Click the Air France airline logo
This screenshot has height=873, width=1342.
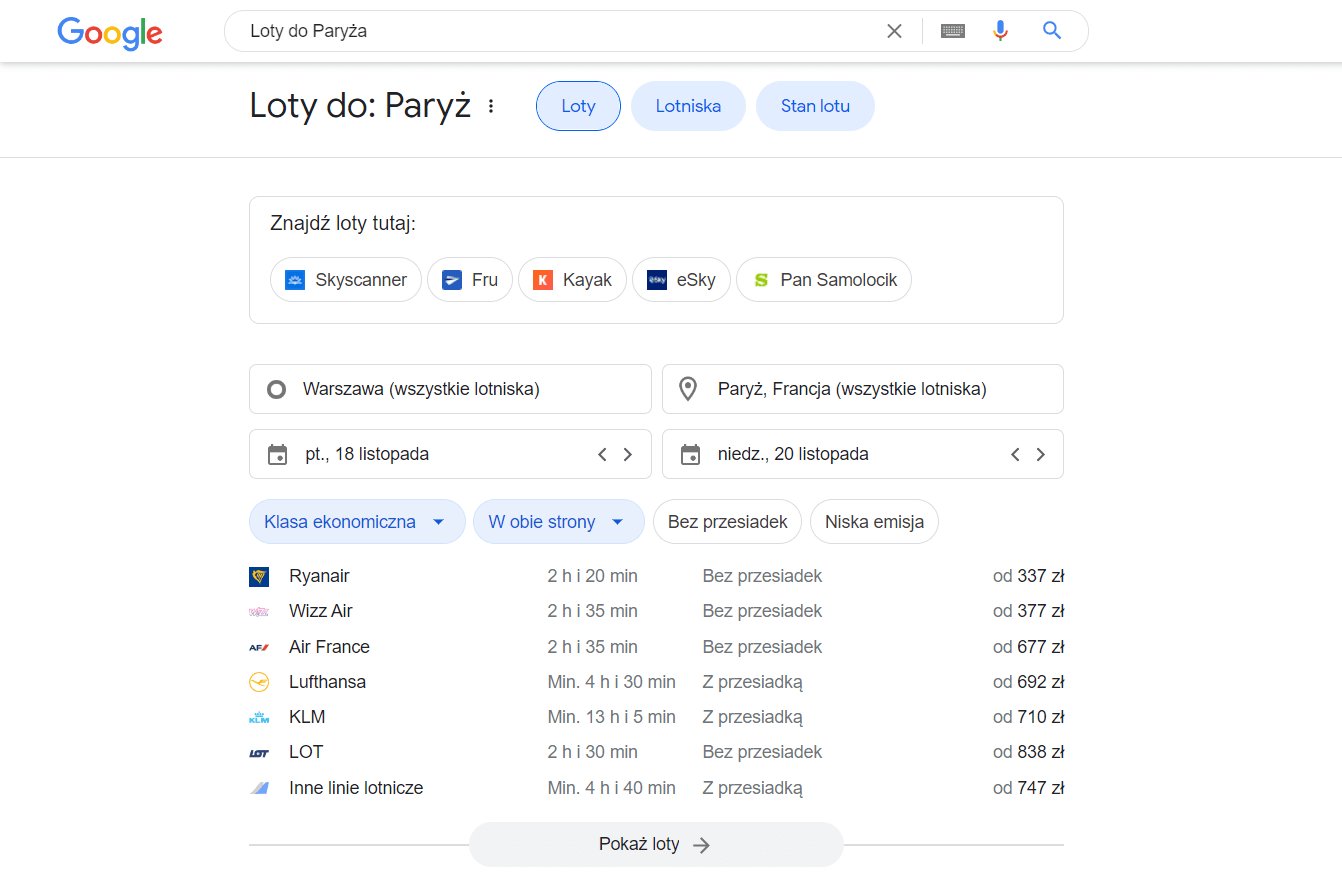[259, 647]
